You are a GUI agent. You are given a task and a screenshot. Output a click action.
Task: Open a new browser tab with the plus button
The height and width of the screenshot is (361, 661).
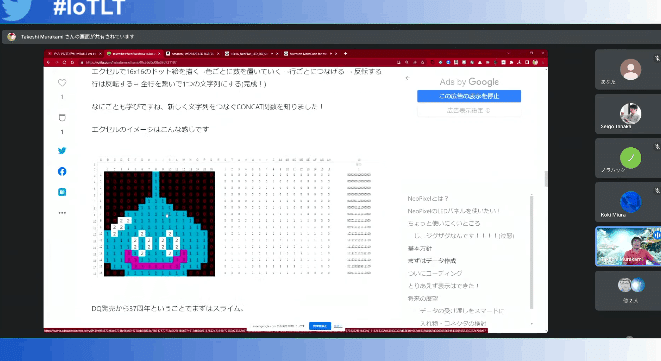click(x=345, y=54)
